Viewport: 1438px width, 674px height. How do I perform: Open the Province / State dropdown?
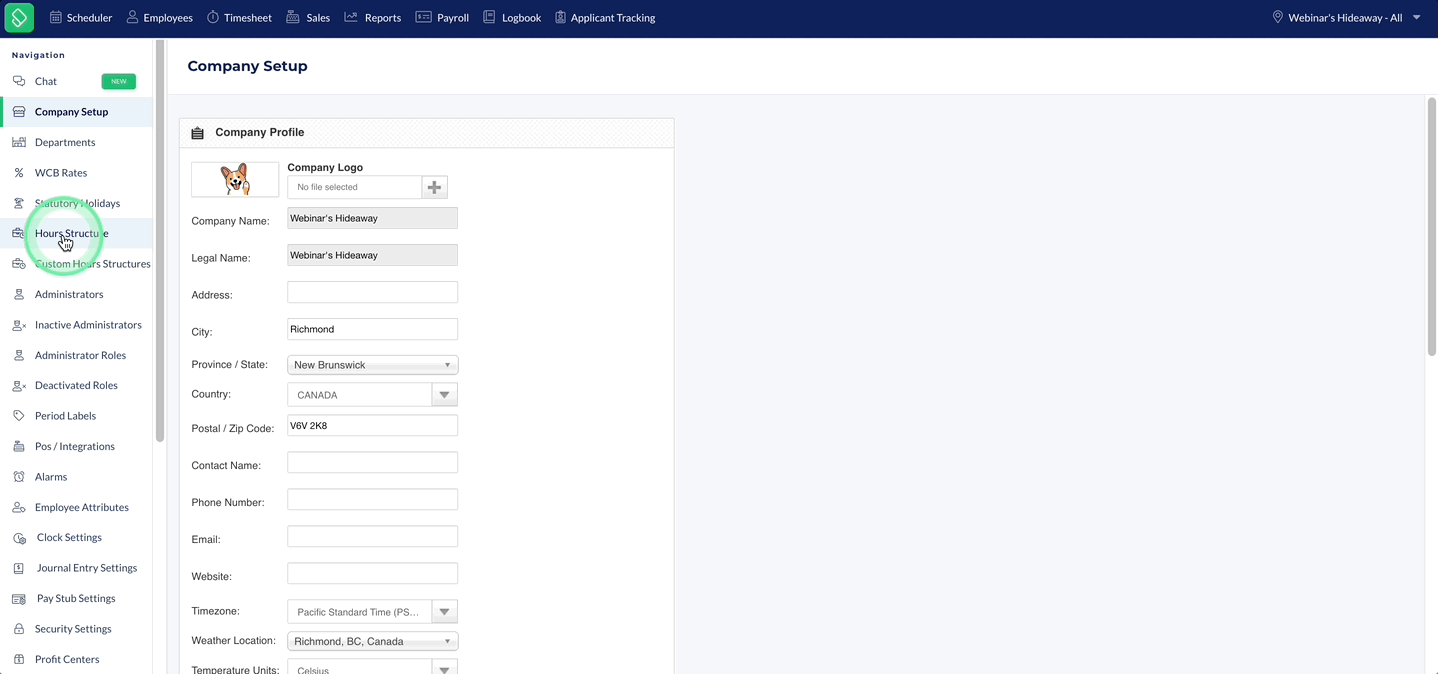pyautogui.click(x=372, y=365)
